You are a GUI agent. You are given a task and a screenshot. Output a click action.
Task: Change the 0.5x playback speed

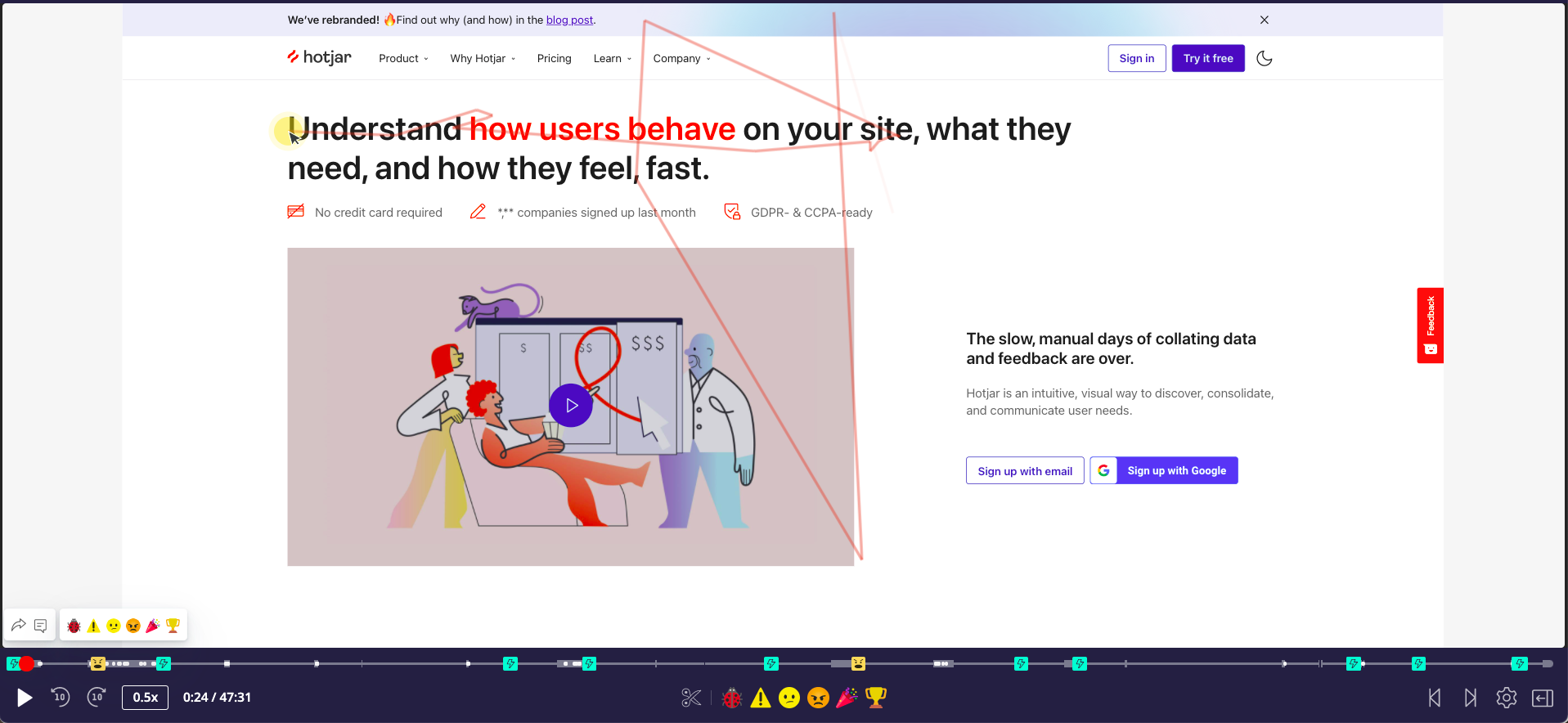(x=145, y=698)
